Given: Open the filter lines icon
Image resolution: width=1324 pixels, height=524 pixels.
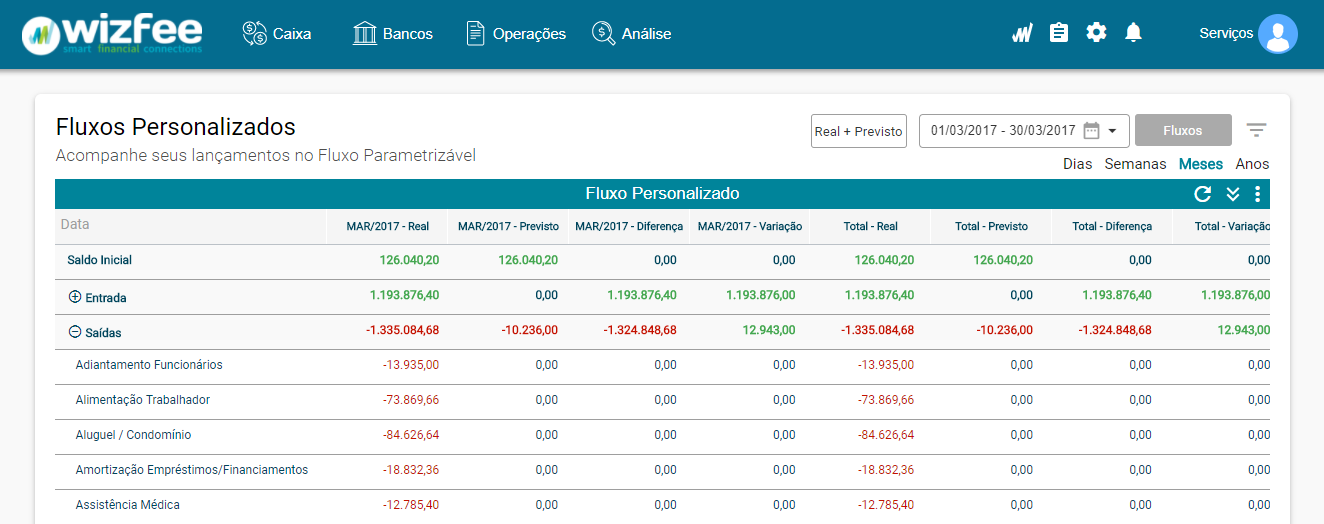Looking at the screenshot, I should click(x=1256, y=131).
